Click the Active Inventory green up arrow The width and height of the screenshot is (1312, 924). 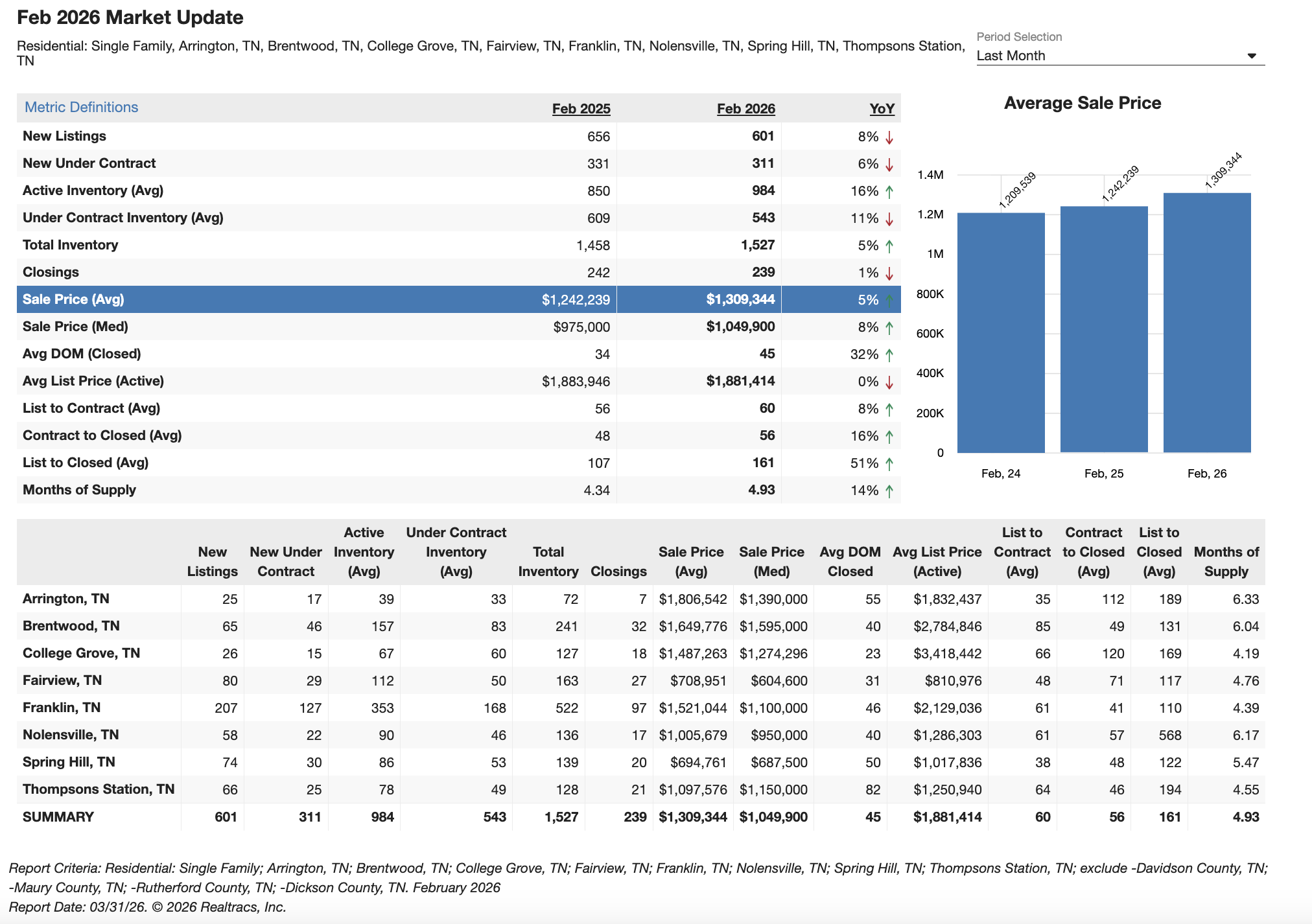[889, 192]
